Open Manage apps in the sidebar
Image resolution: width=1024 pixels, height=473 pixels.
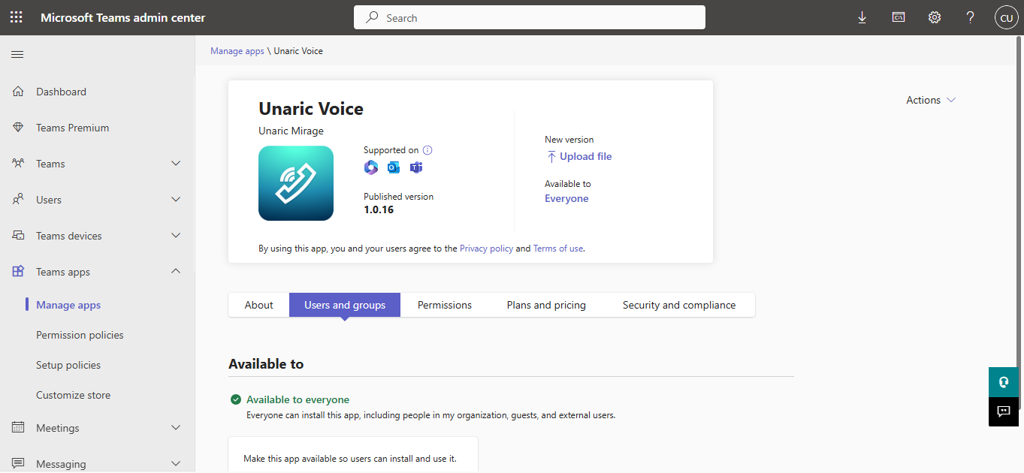tap(69, 305)
